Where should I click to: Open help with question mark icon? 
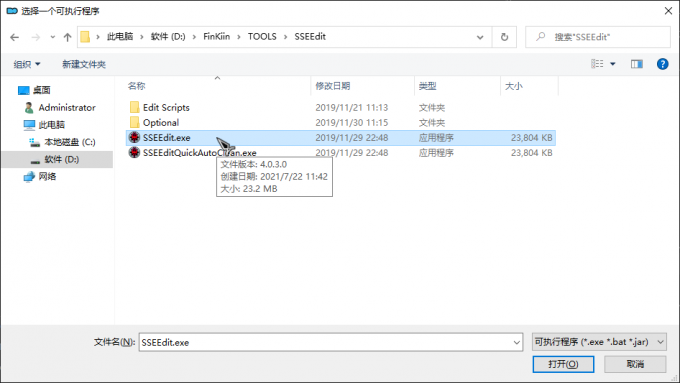click(662, 64)
